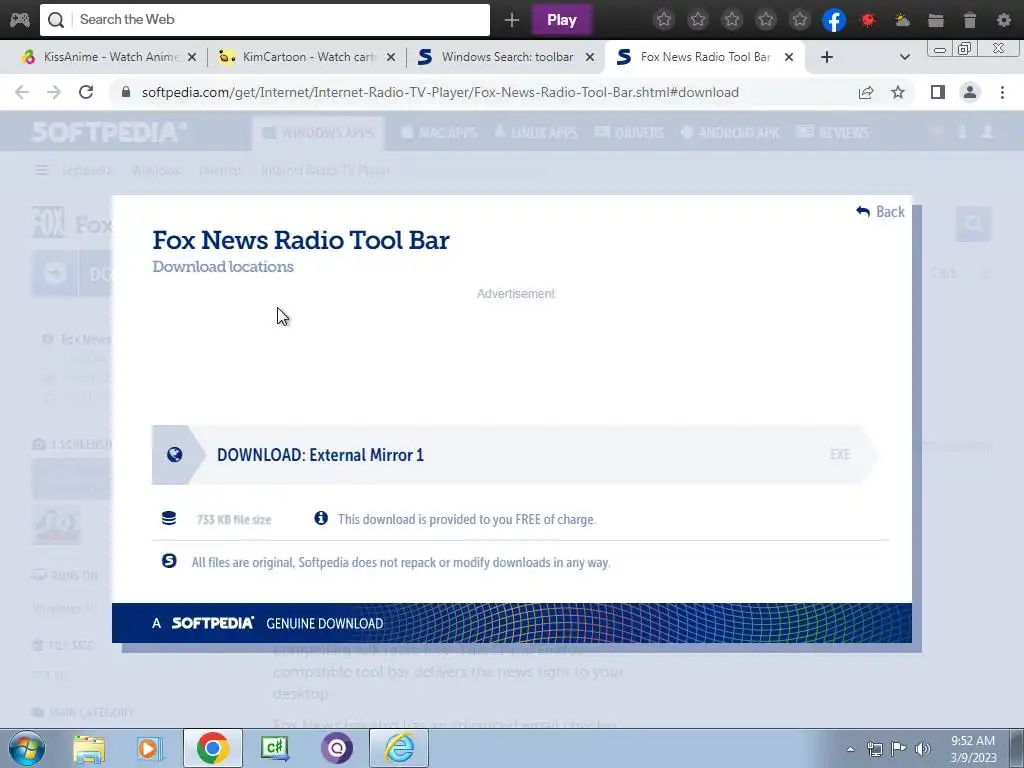Click the Search the Web input field
This screenshot has height=768, width=1024.
(x=264, y=20)
